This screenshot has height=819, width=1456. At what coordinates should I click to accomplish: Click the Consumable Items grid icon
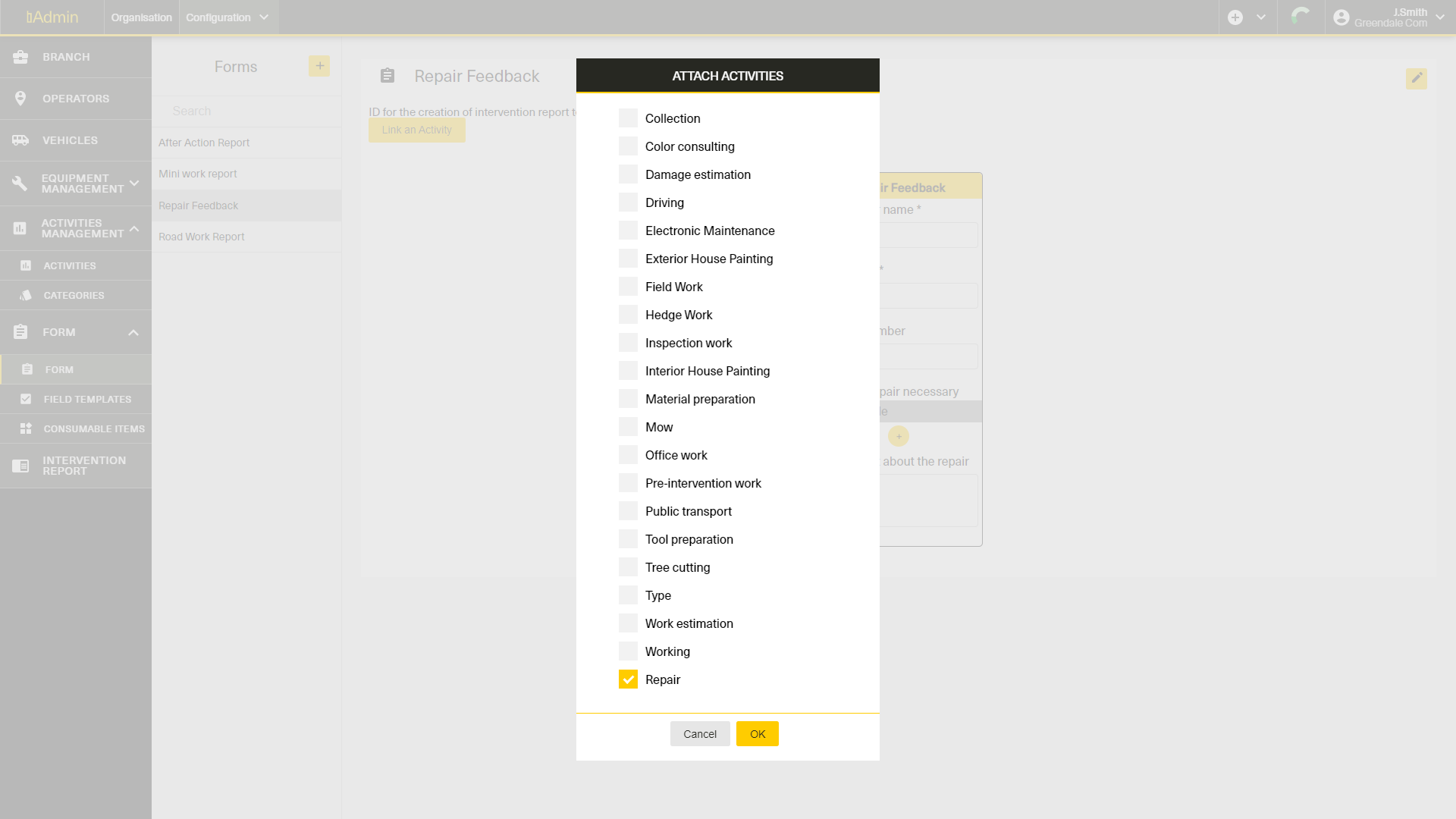(26, 428)
